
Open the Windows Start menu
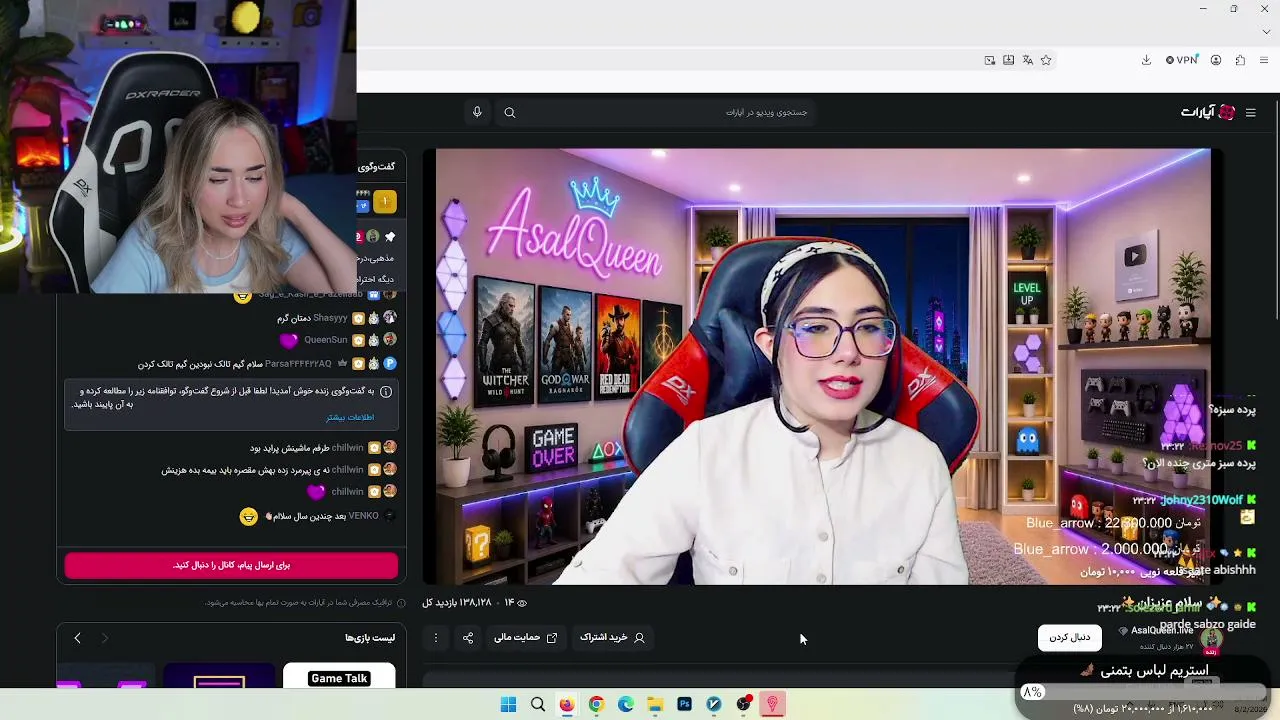[508, 704]
